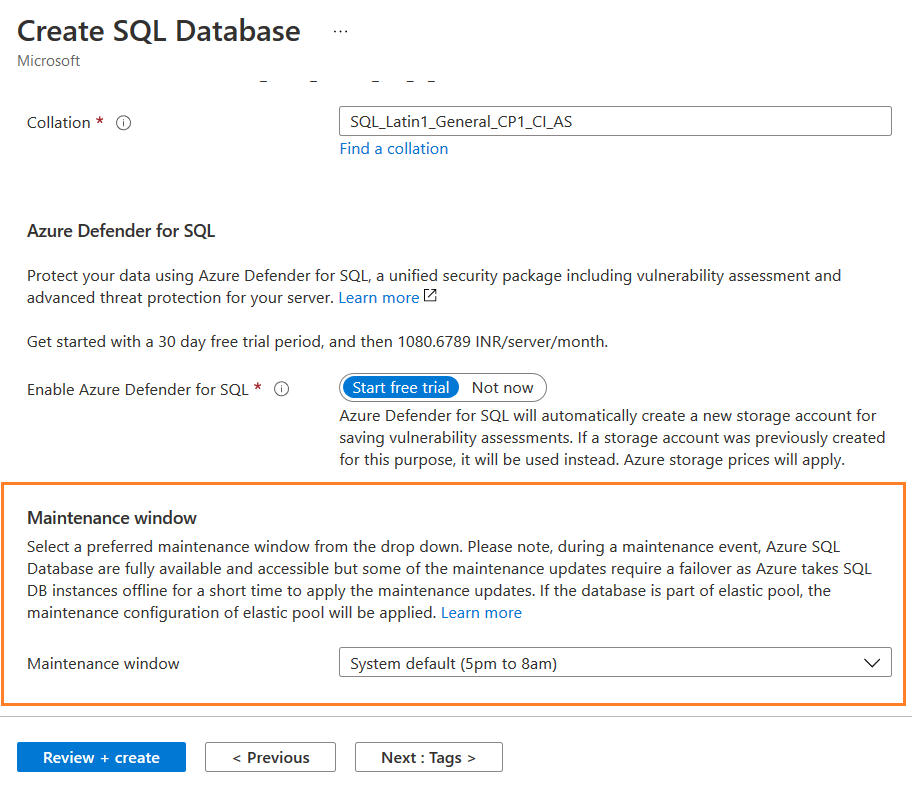Open Learn more link in Maintenance window section
The height and width of the screenshot is (786, 912).
tap(481, 613)
